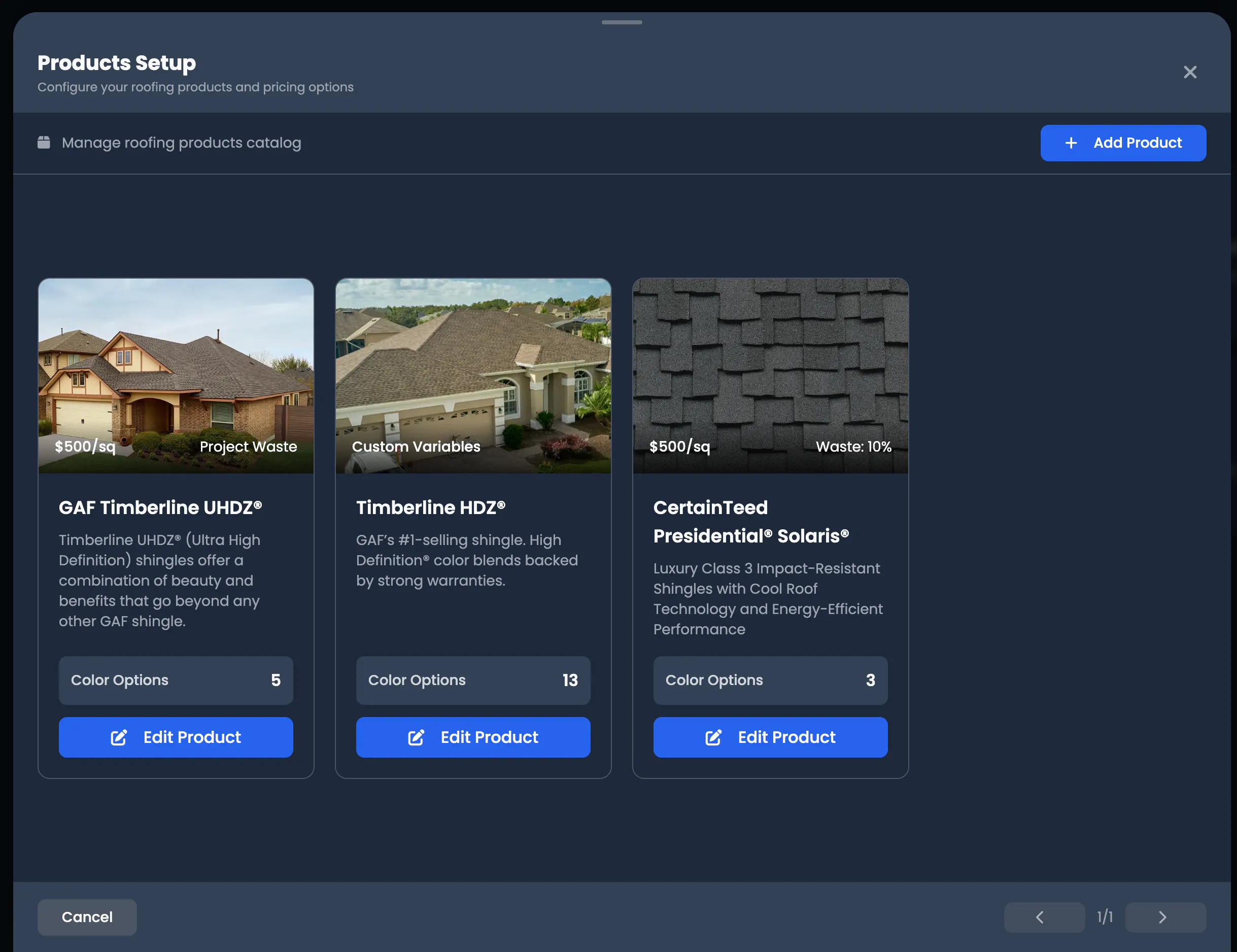The image size is (1237, 952).
Task: Click pencil icon on CertainTeed Presidential card
Action: pyautogui.click(x=713, y=737)
